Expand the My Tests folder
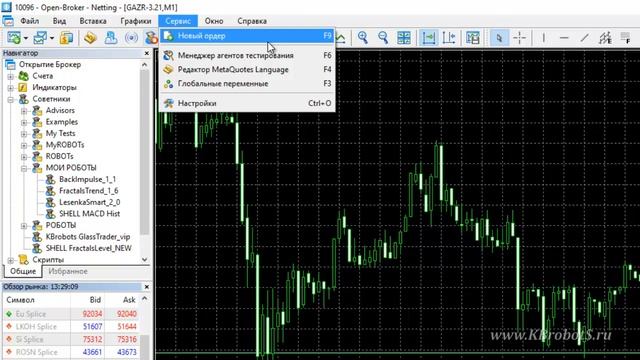 coord(24,133)
